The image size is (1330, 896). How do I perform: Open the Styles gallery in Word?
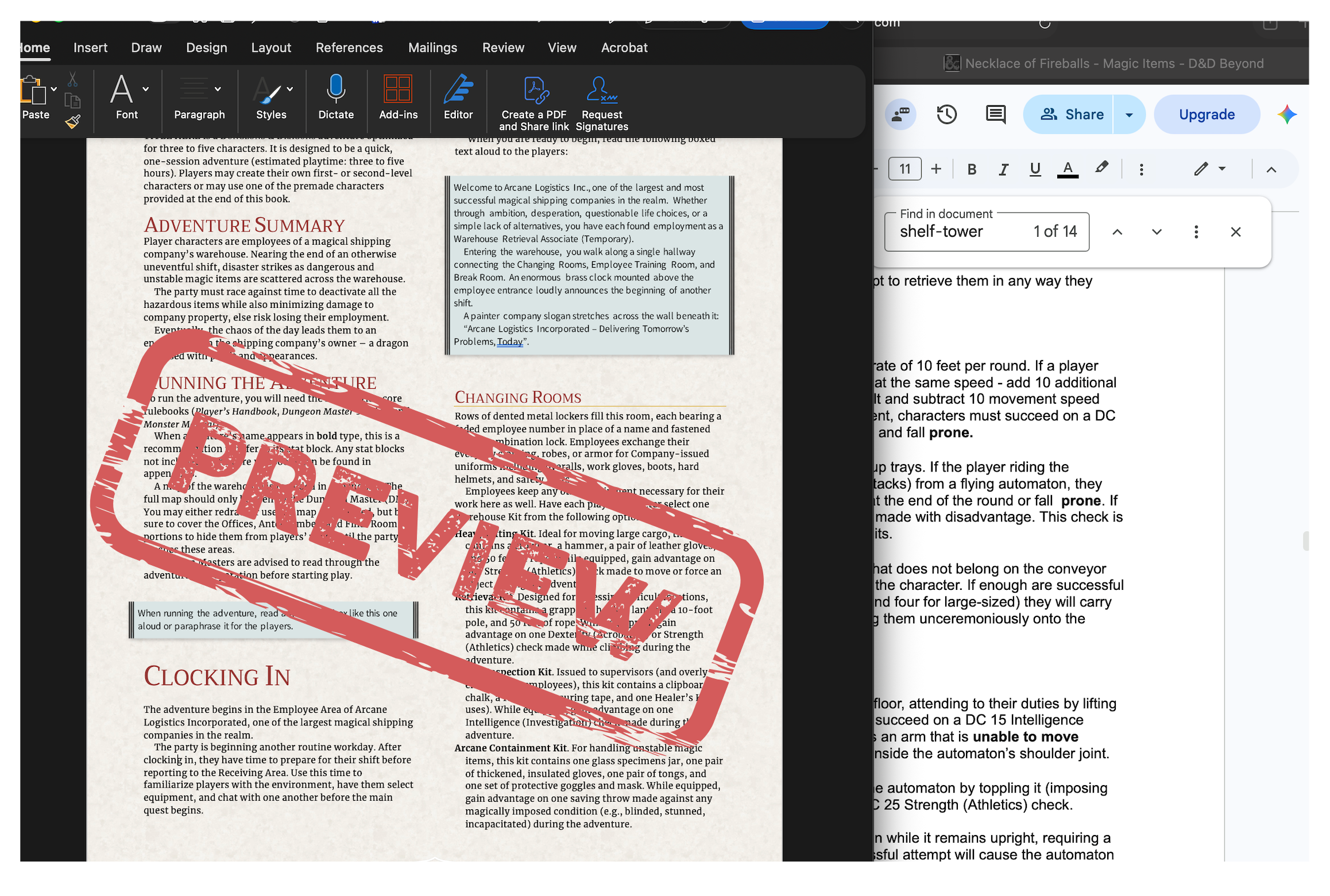tap(271, 98)
